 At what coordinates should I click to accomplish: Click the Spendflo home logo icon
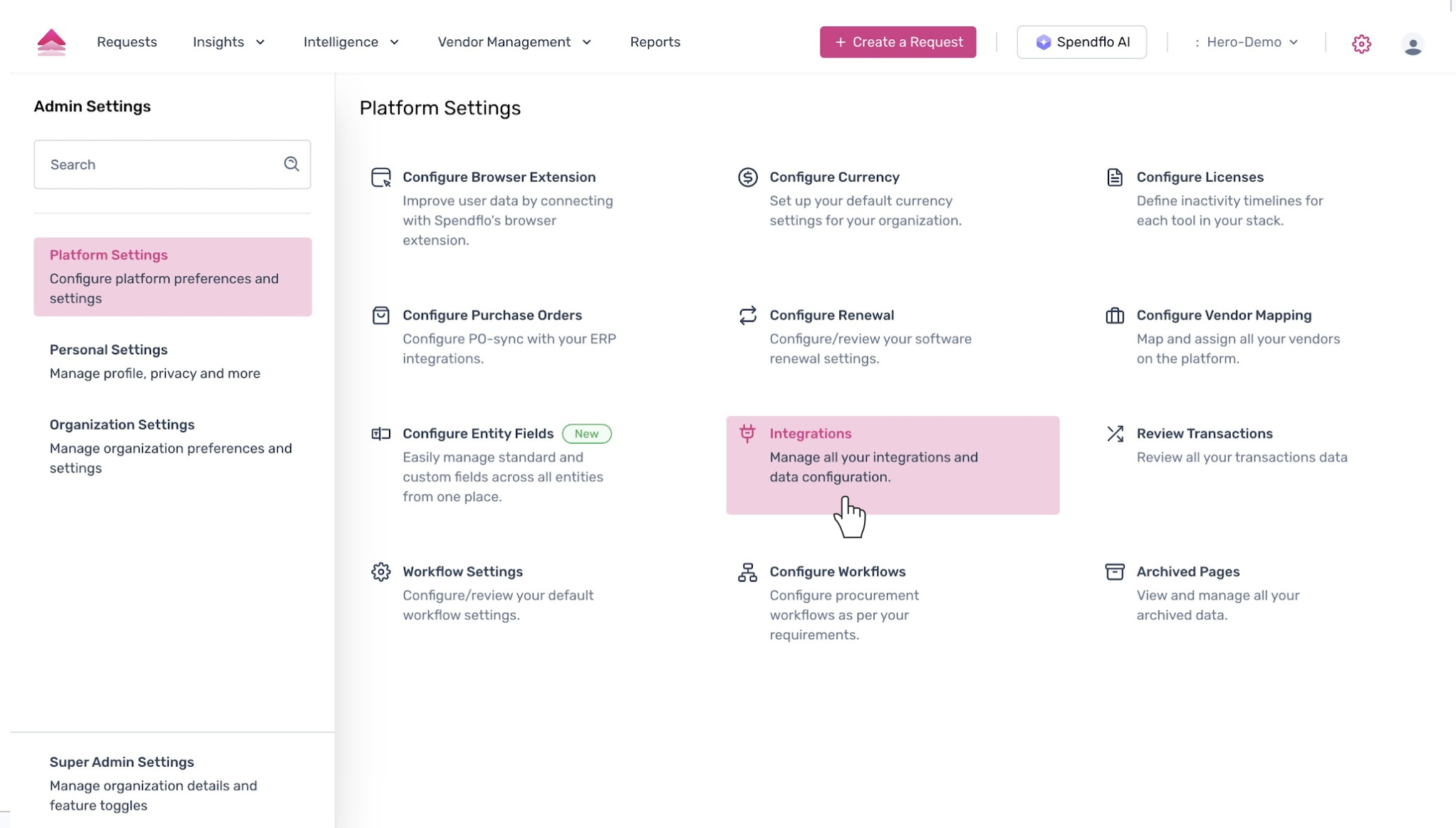point(51,42)
